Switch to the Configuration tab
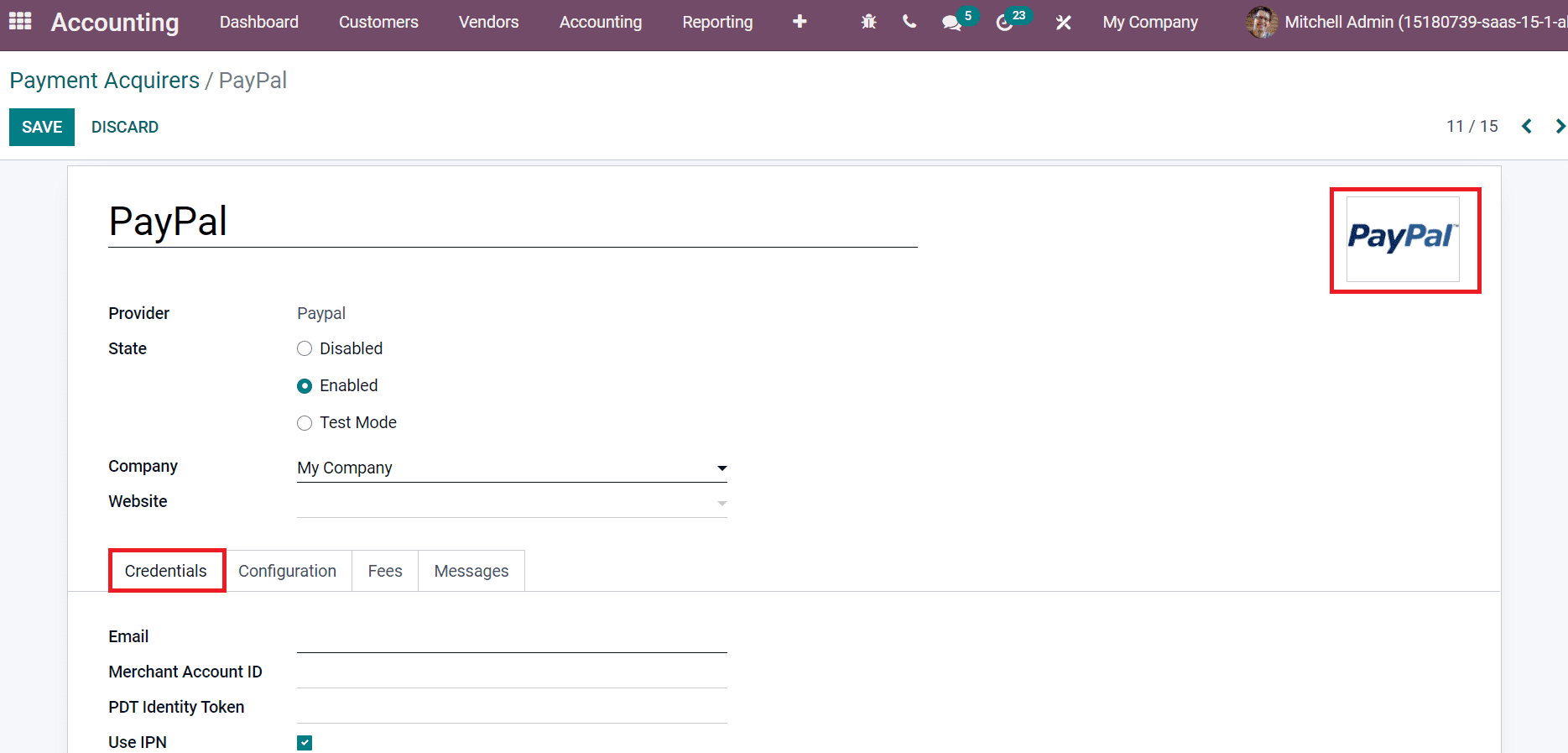Image resolution: width=1568 pixels, height=753 pixels. coord(287,571)
